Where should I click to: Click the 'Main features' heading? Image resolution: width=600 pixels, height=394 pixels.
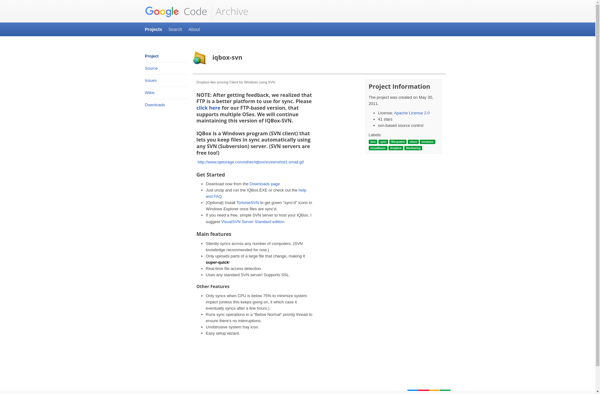tap(214, 234)
